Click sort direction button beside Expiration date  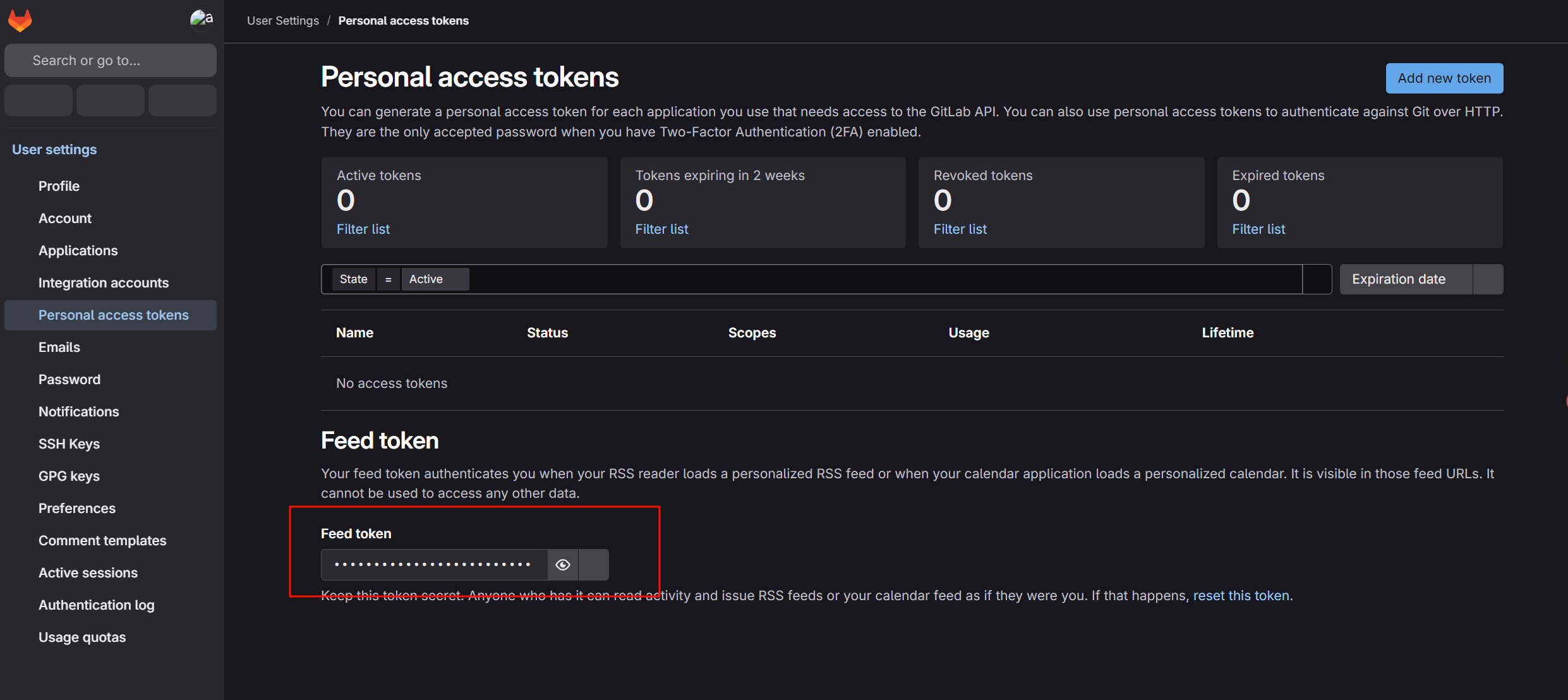coord(1488,279)
